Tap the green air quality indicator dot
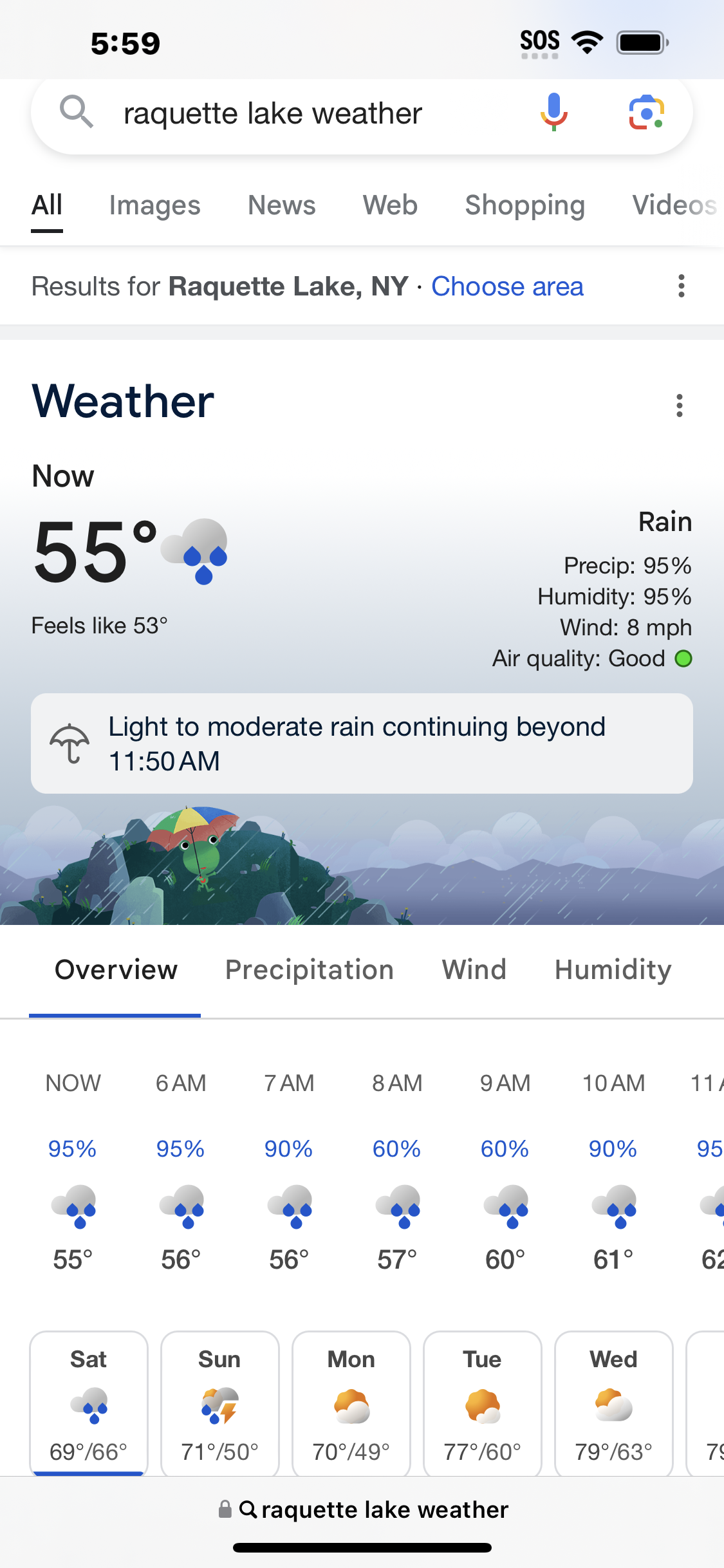The image size is (724, 1568). (x=683, y=658)
